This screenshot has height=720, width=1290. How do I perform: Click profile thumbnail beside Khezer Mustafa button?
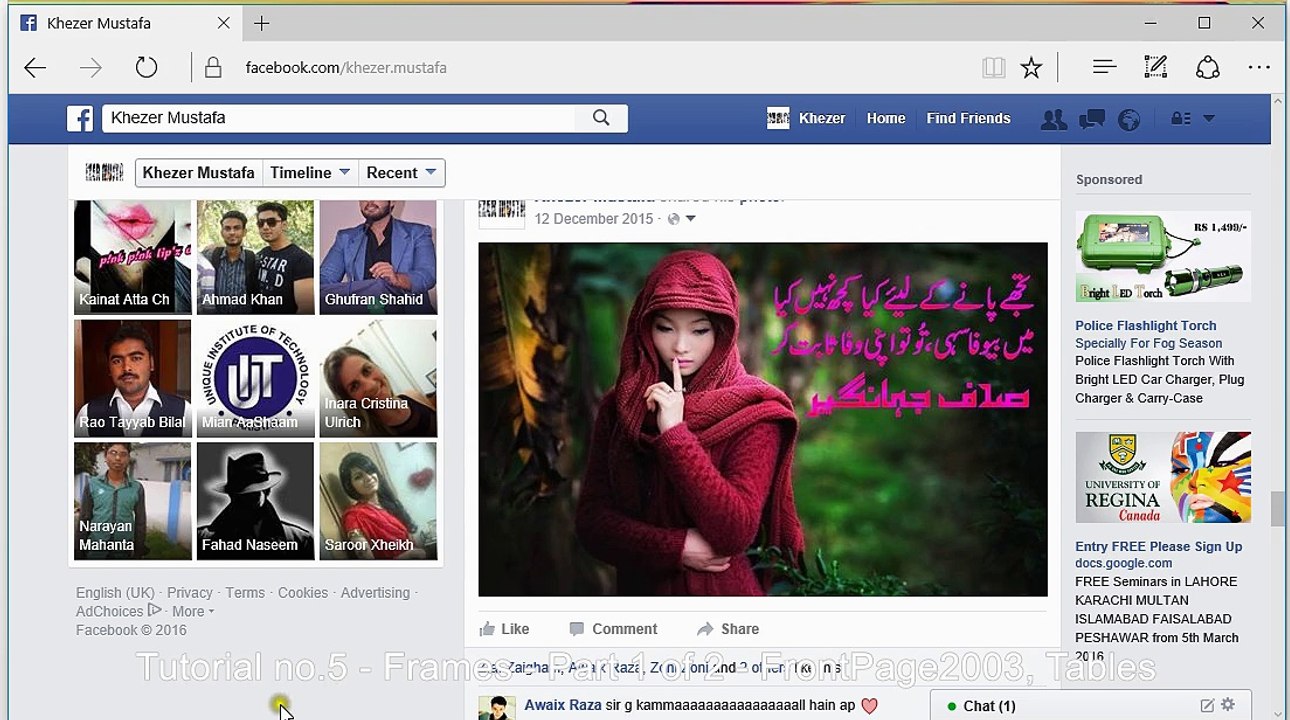(x=104, y=172)
